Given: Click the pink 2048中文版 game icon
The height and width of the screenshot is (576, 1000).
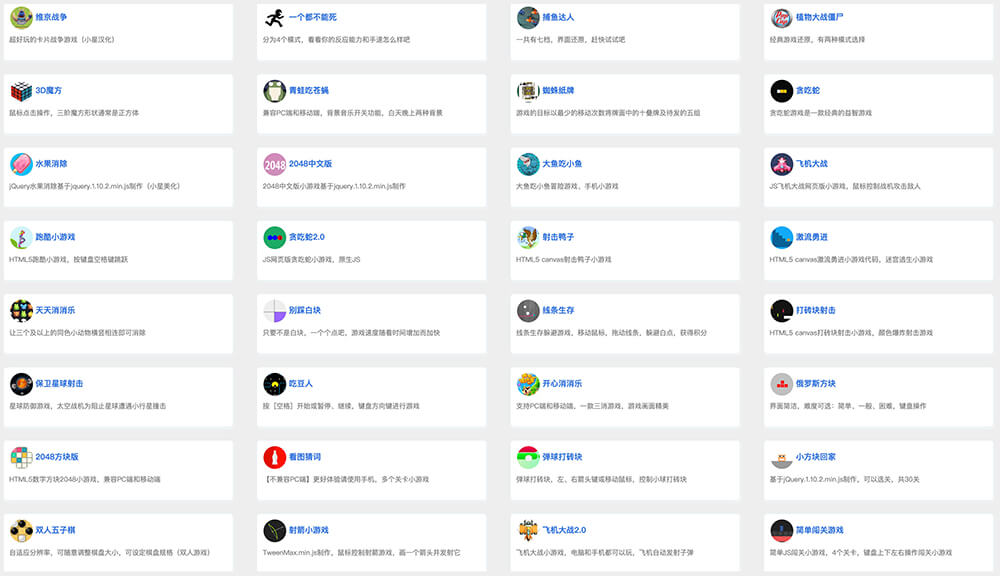Looking at the screenshot, I should (x=275, y=164).
